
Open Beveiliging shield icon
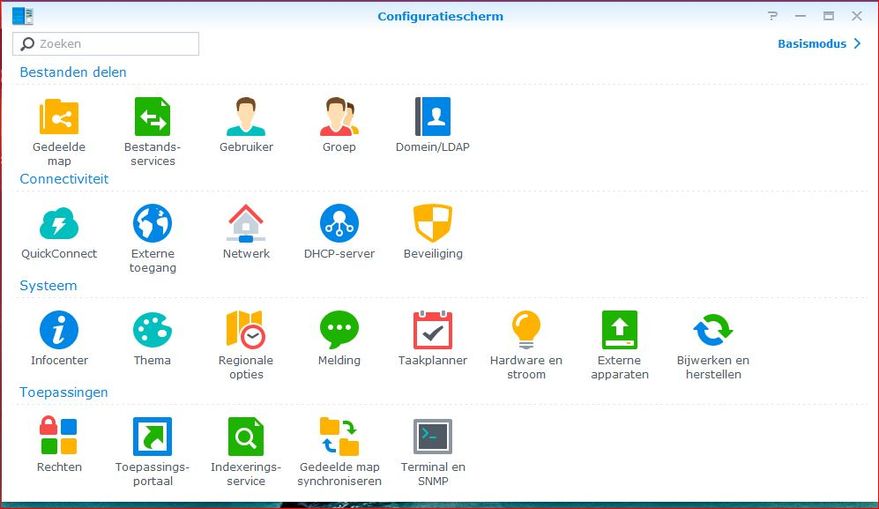[432, 224]
